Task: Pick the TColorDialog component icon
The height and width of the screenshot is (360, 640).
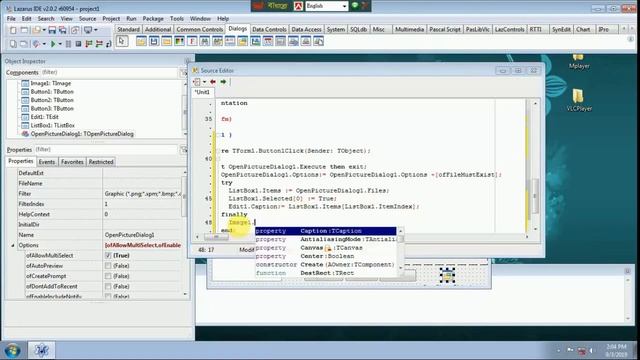Action: tap(179, 41)
